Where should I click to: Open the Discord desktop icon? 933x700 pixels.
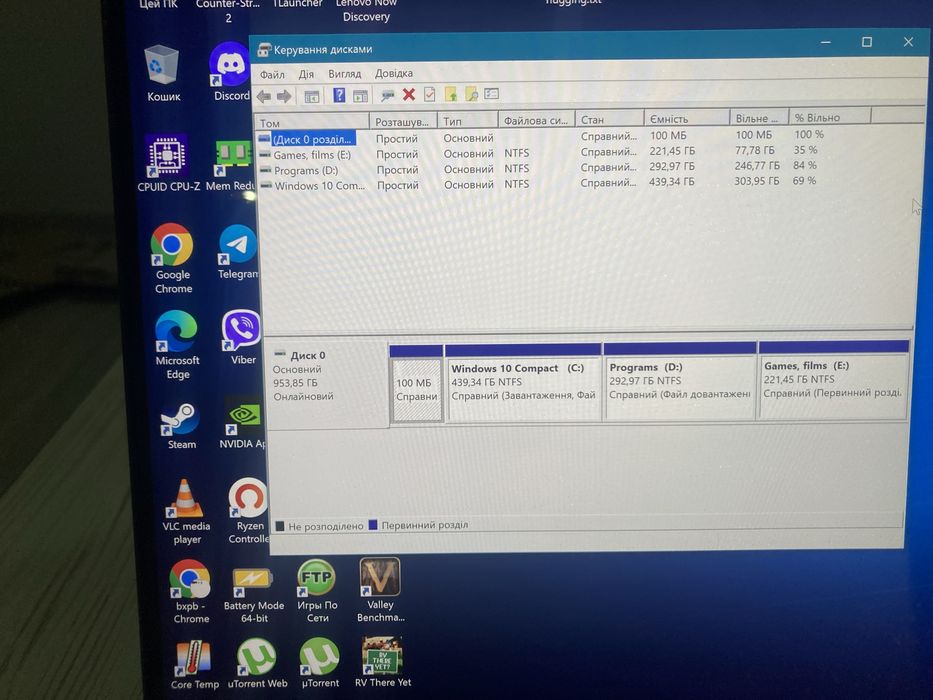[x=231, y=72]
